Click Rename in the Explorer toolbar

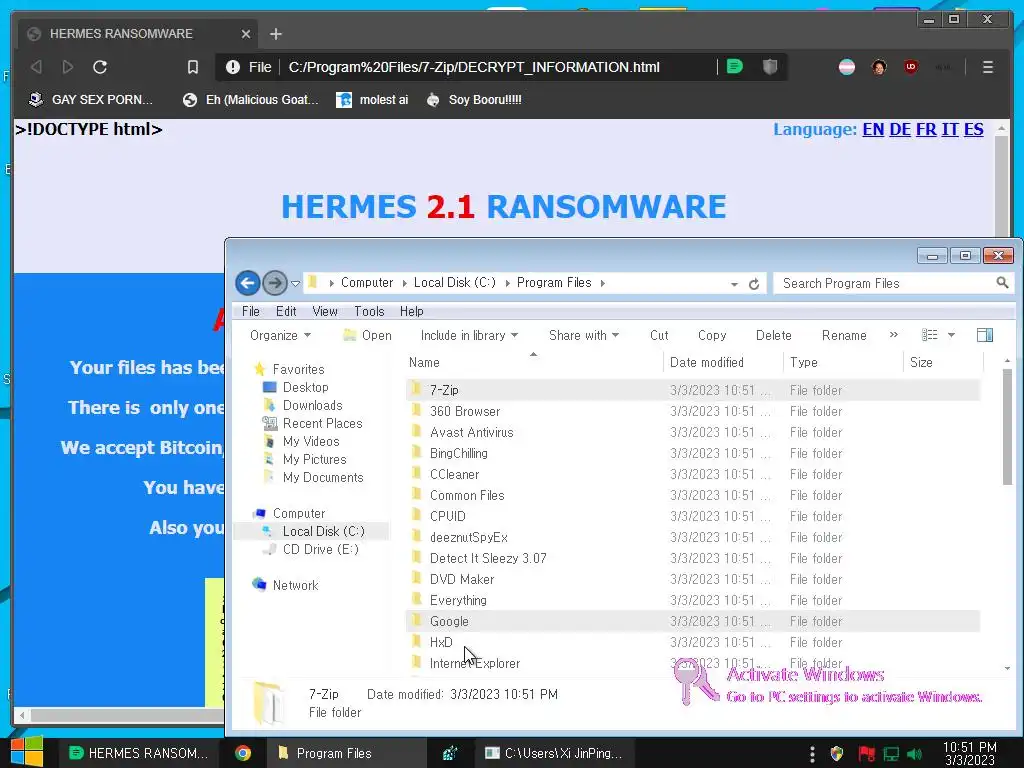(844, 335)
